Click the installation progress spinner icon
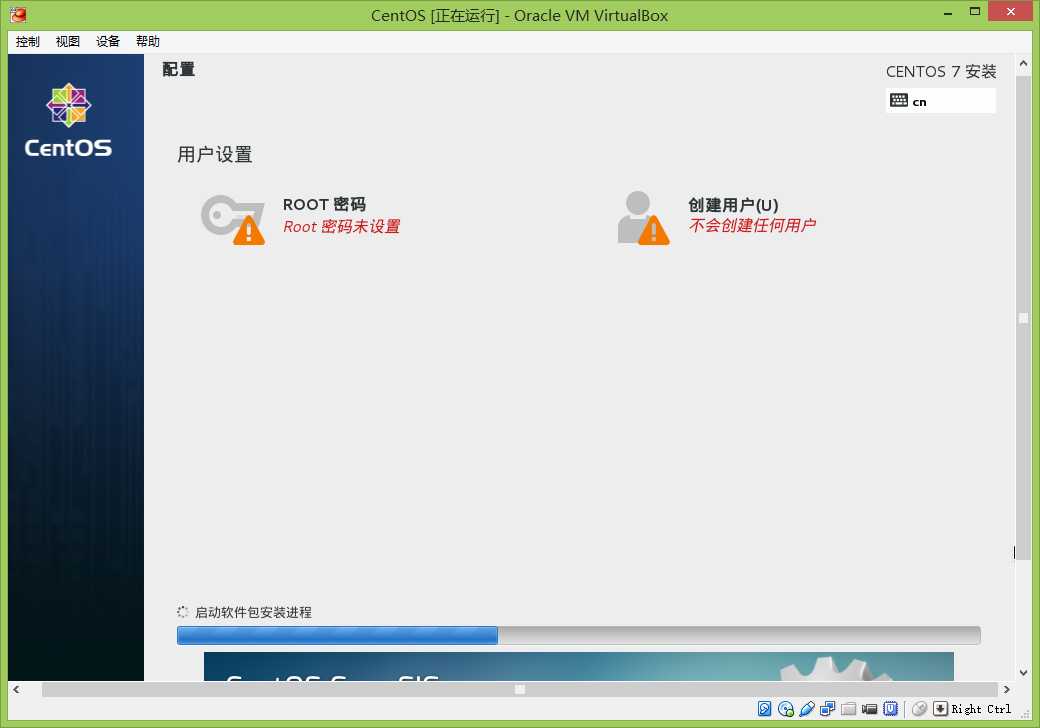Screen dimensions: 1040x728 182,611
